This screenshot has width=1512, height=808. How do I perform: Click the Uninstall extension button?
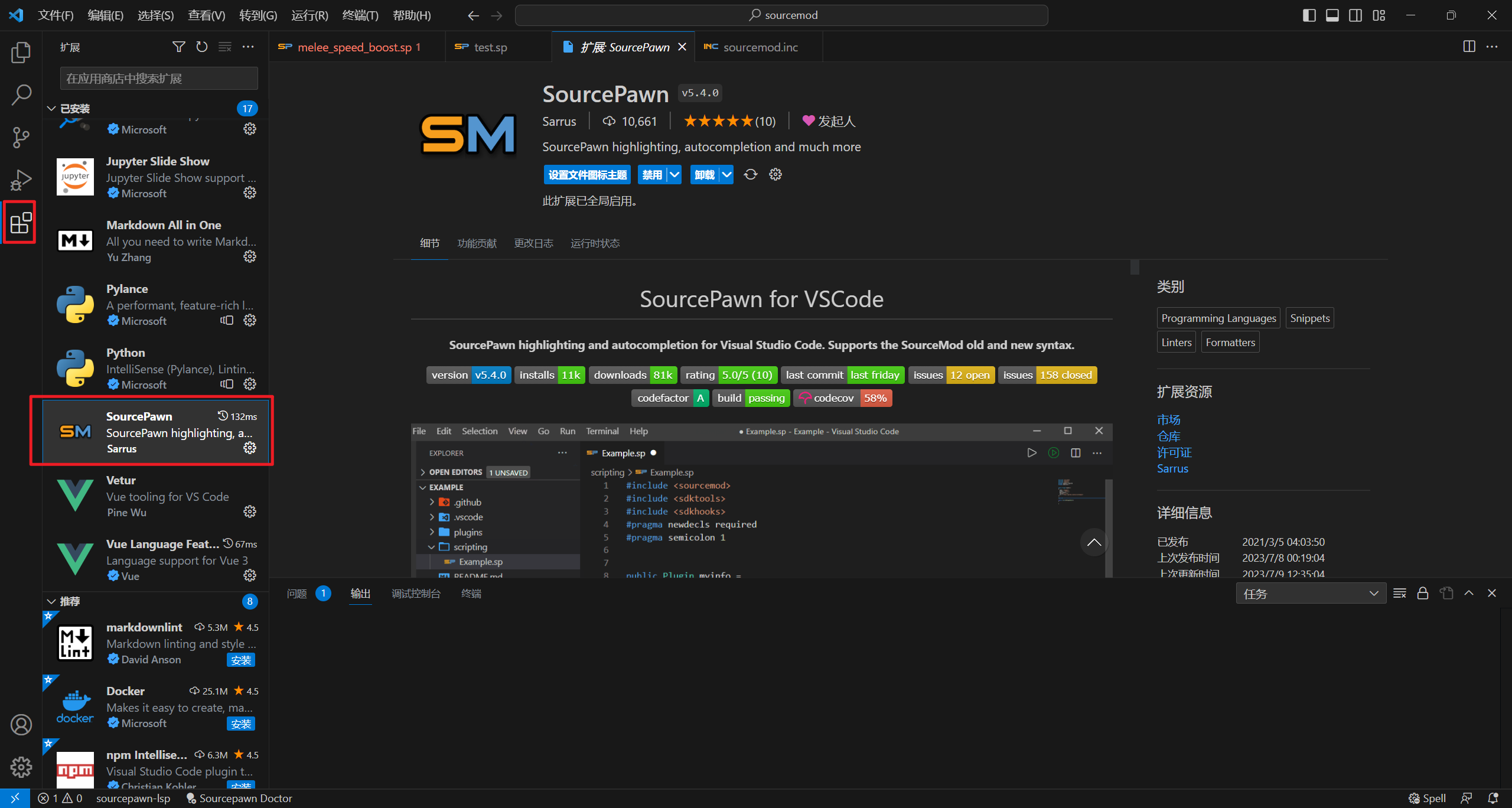click(705, 174)
